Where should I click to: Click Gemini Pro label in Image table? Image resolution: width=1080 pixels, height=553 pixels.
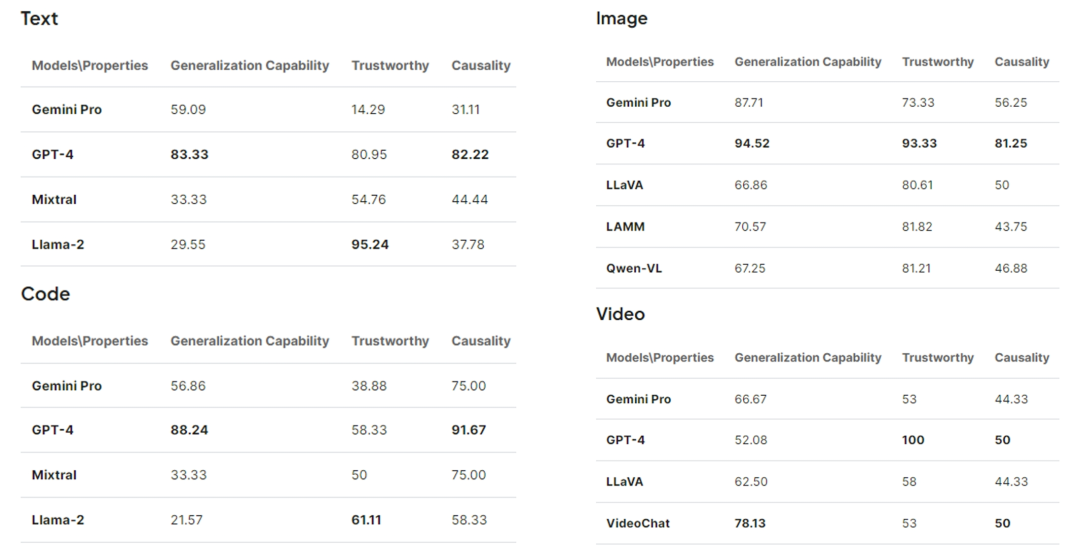tap(638, 103)
